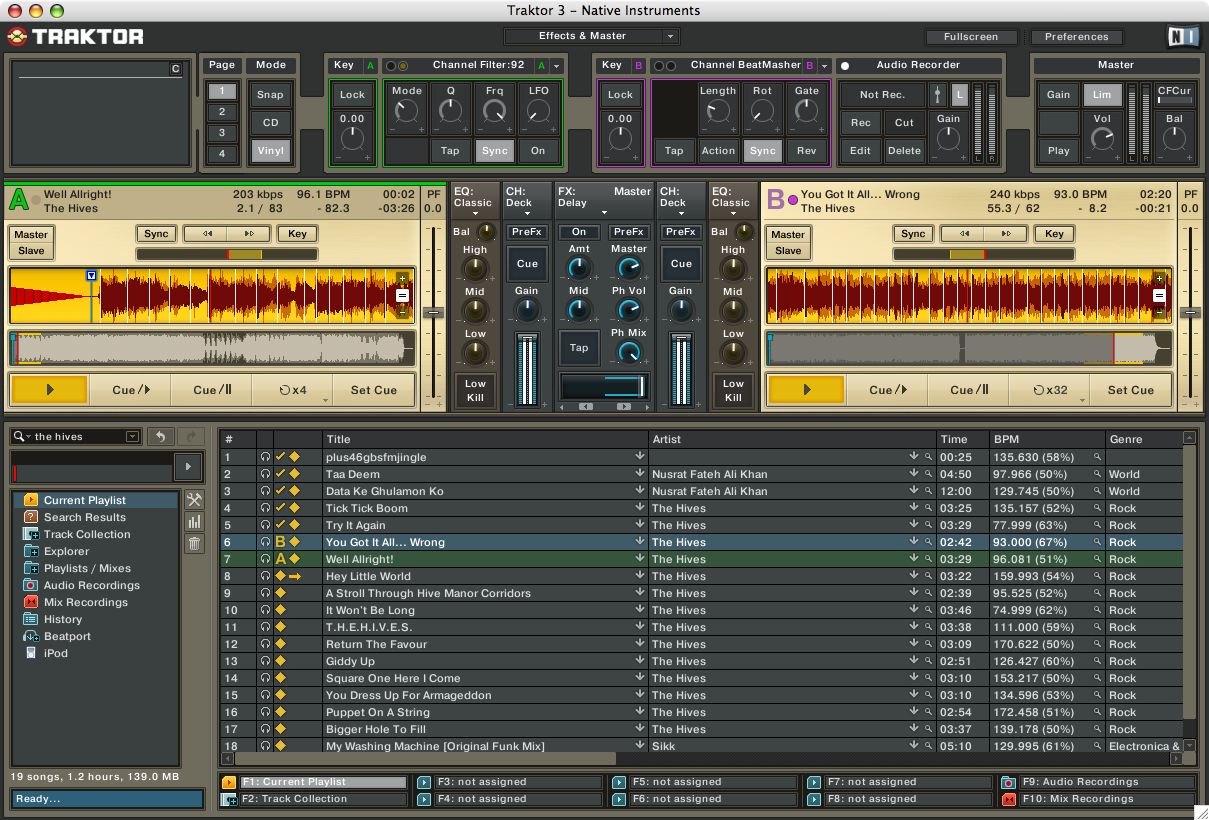Image resolution: width=1209 pixels, height=820 pixels.
Task: Toggle Snap mode
Action: click(x=270, y=95)
